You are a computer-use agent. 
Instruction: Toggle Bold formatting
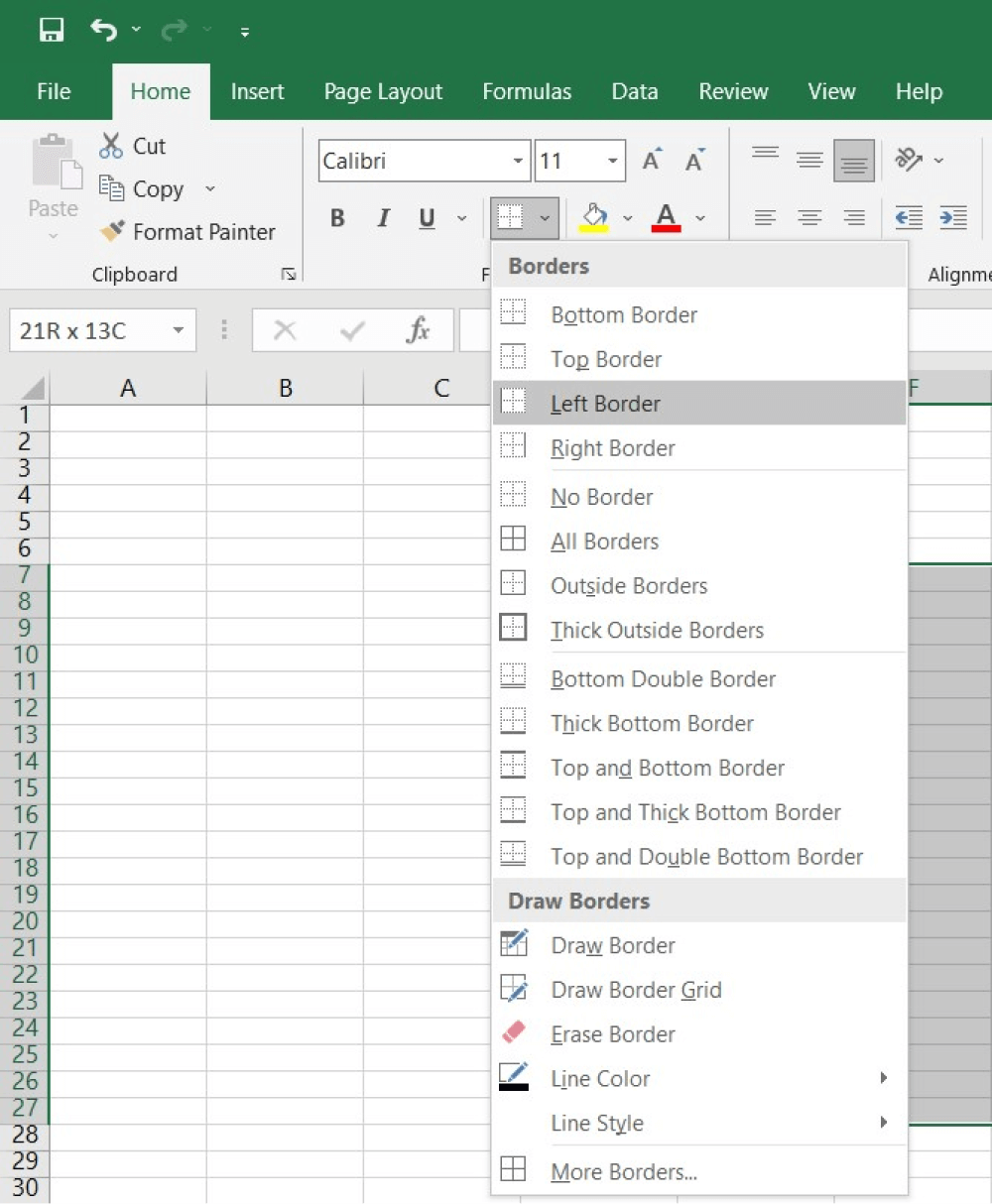coord(337,218)
